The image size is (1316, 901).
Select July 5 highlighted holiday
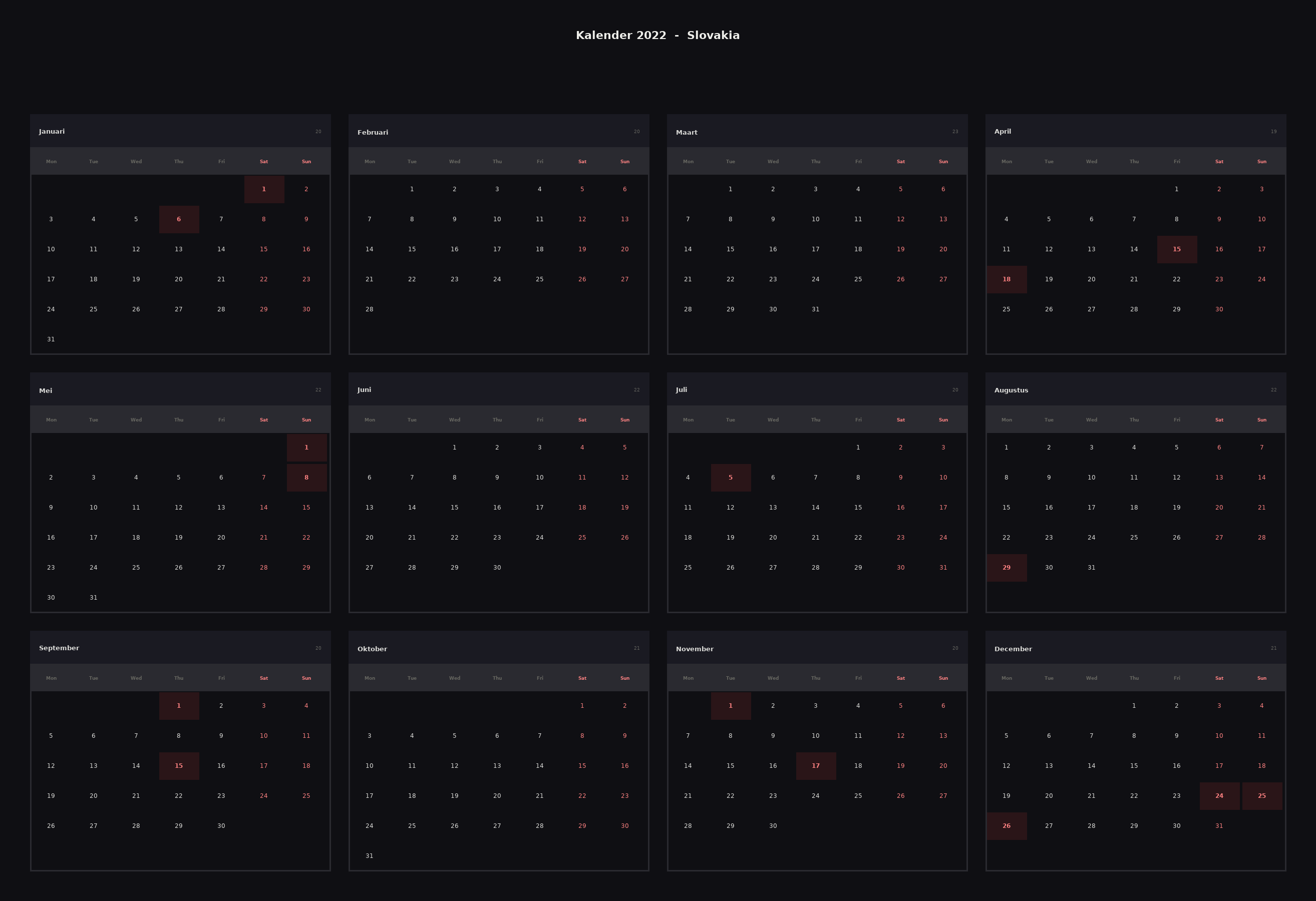pos(731,477)
